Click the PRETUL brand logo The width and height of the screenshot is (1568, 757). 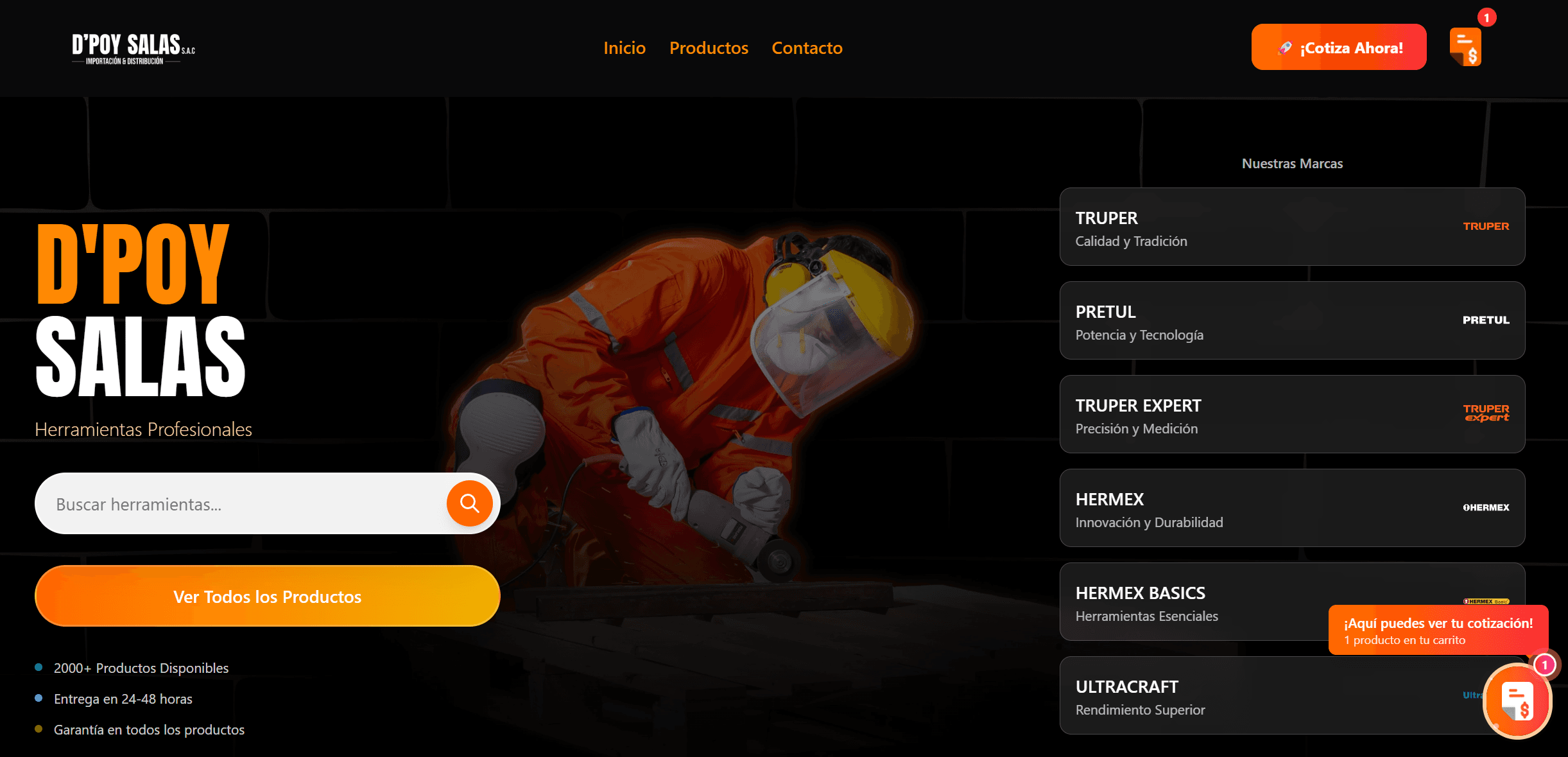(1486, 320)
